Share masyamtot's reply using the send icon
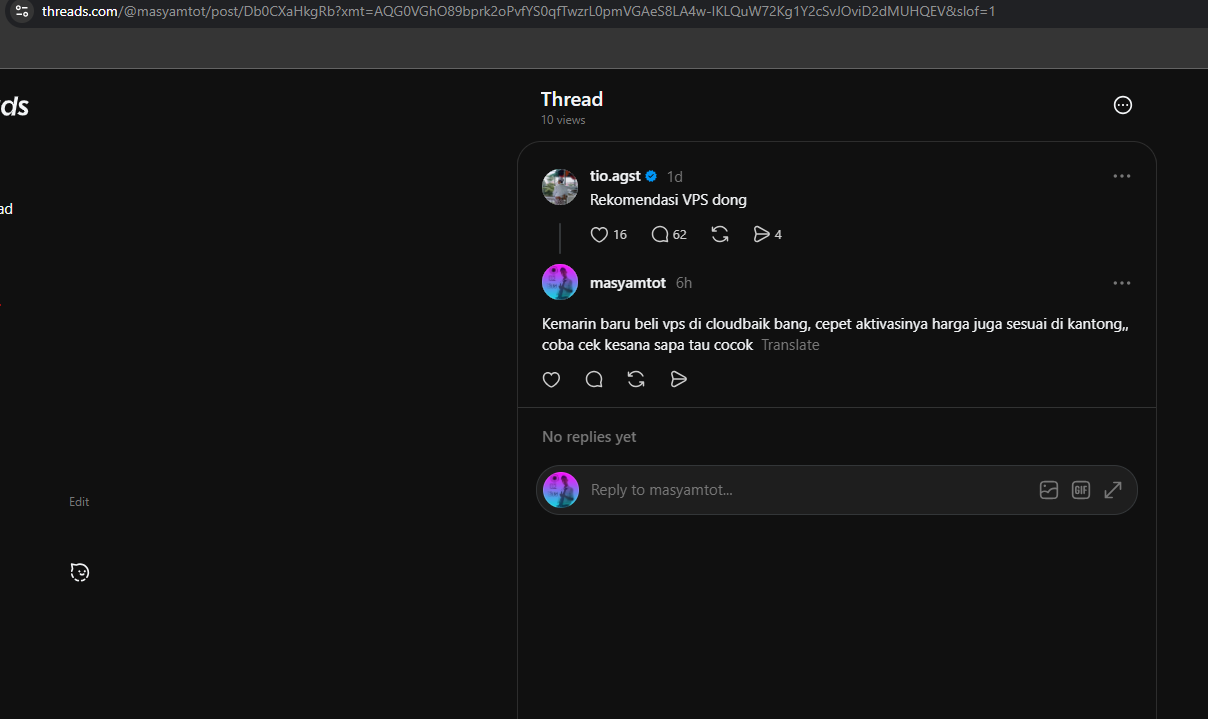 click(x=679, y=380)
